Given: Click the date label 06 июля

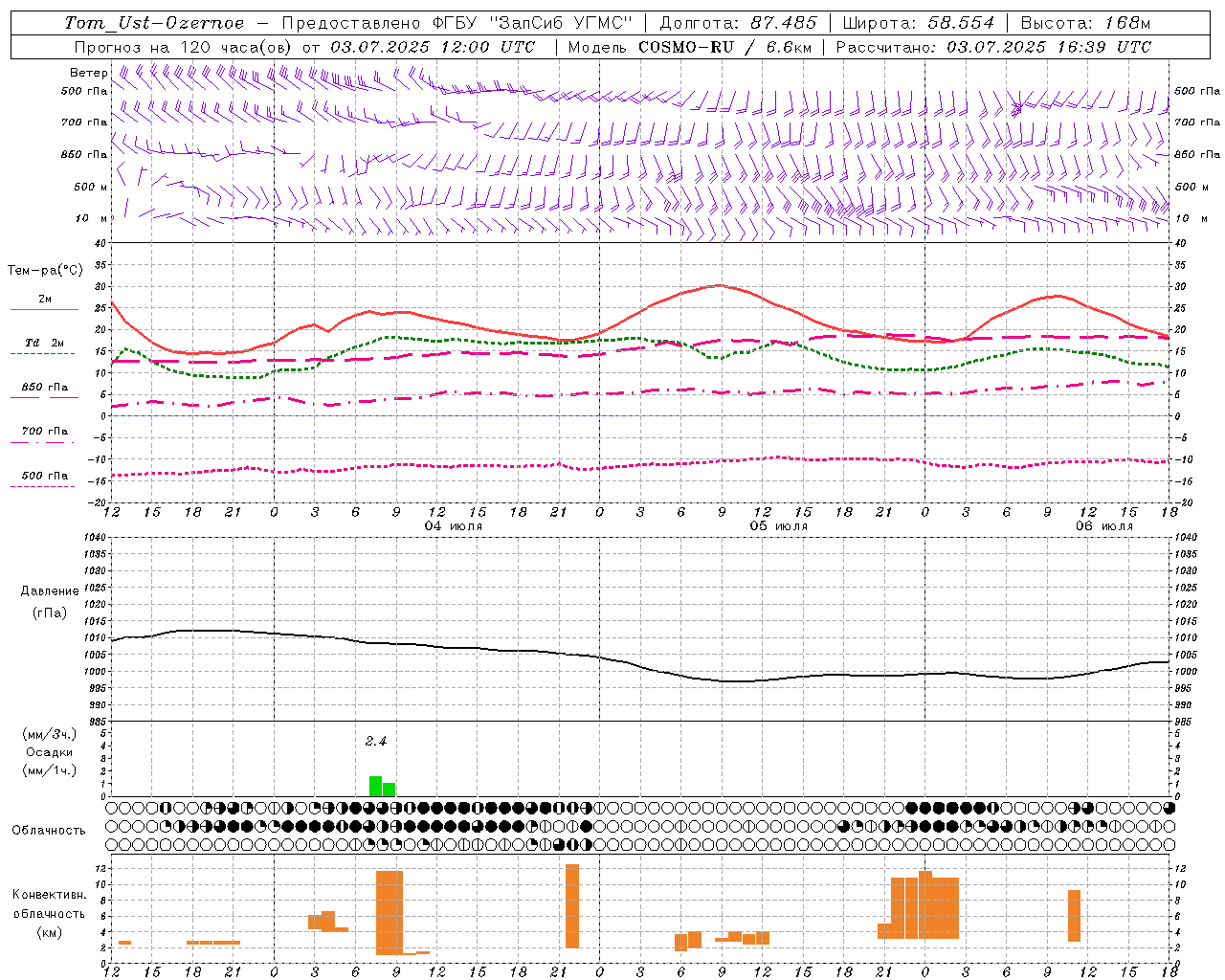Looking at the screenshot, I should click(1104, 526).
